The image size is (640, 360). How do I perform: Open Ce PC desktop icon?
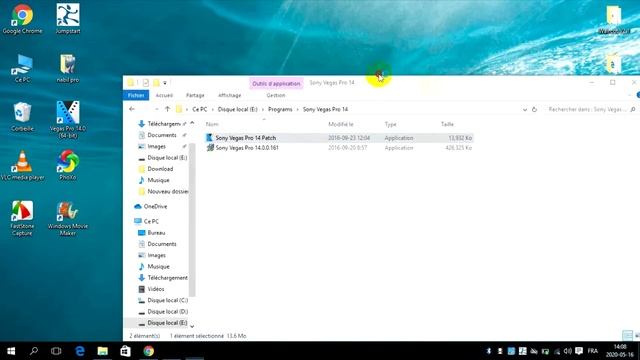pos(22,68)
